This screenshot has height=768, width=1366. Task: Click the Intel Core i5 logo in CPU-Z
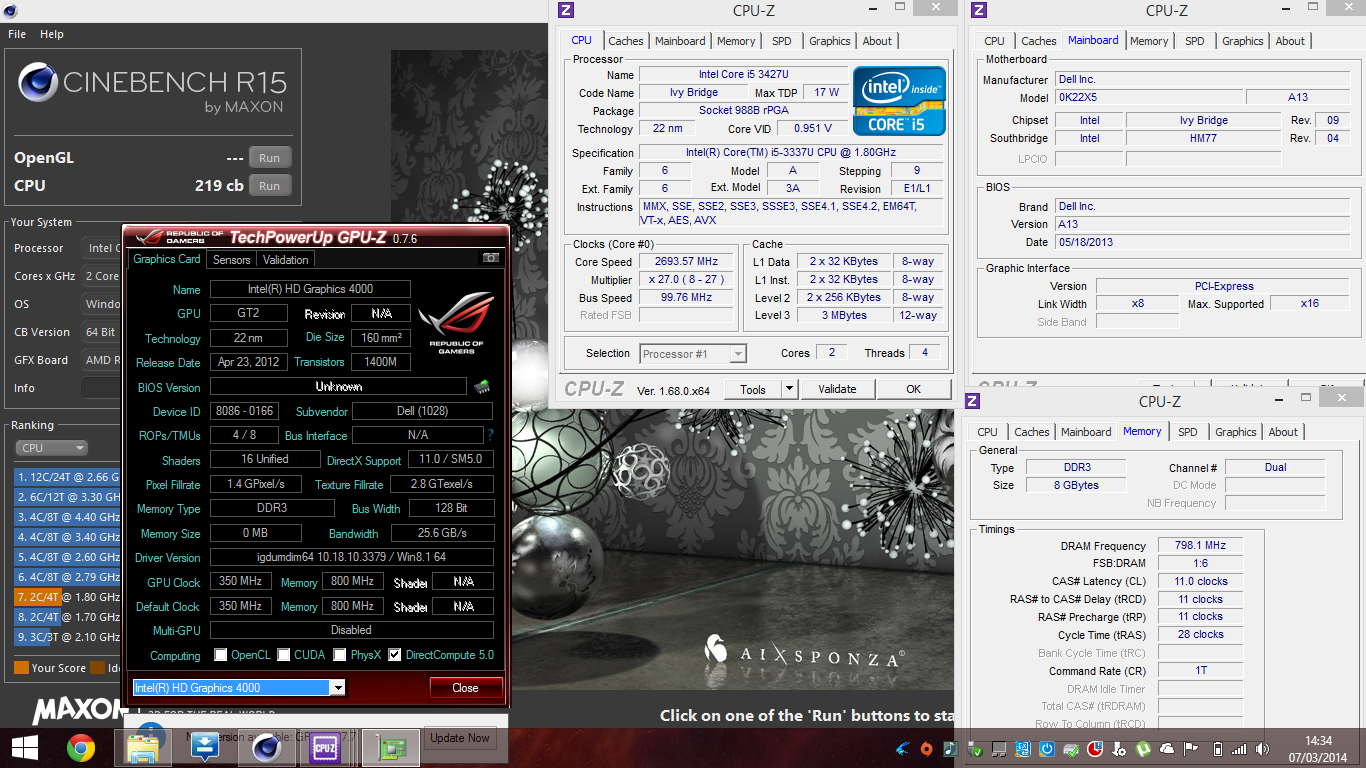pyautogui.click(x=899, y=101)
